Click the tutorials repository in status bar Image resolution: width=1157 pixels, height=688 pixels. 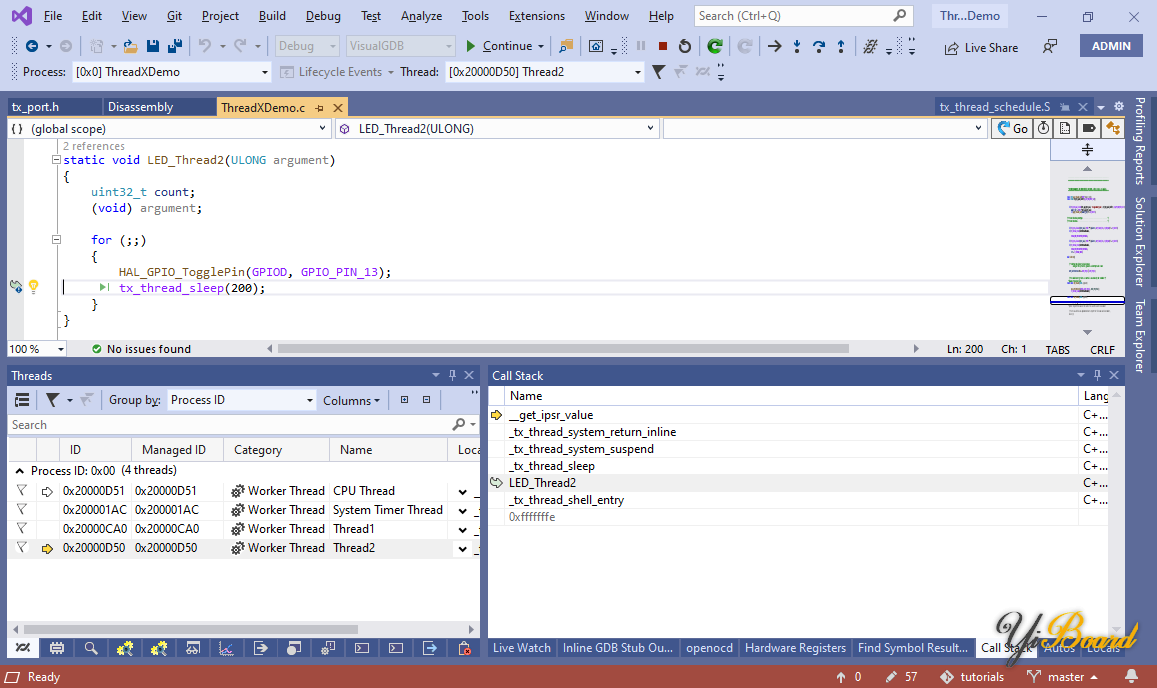tap(973, 677)
